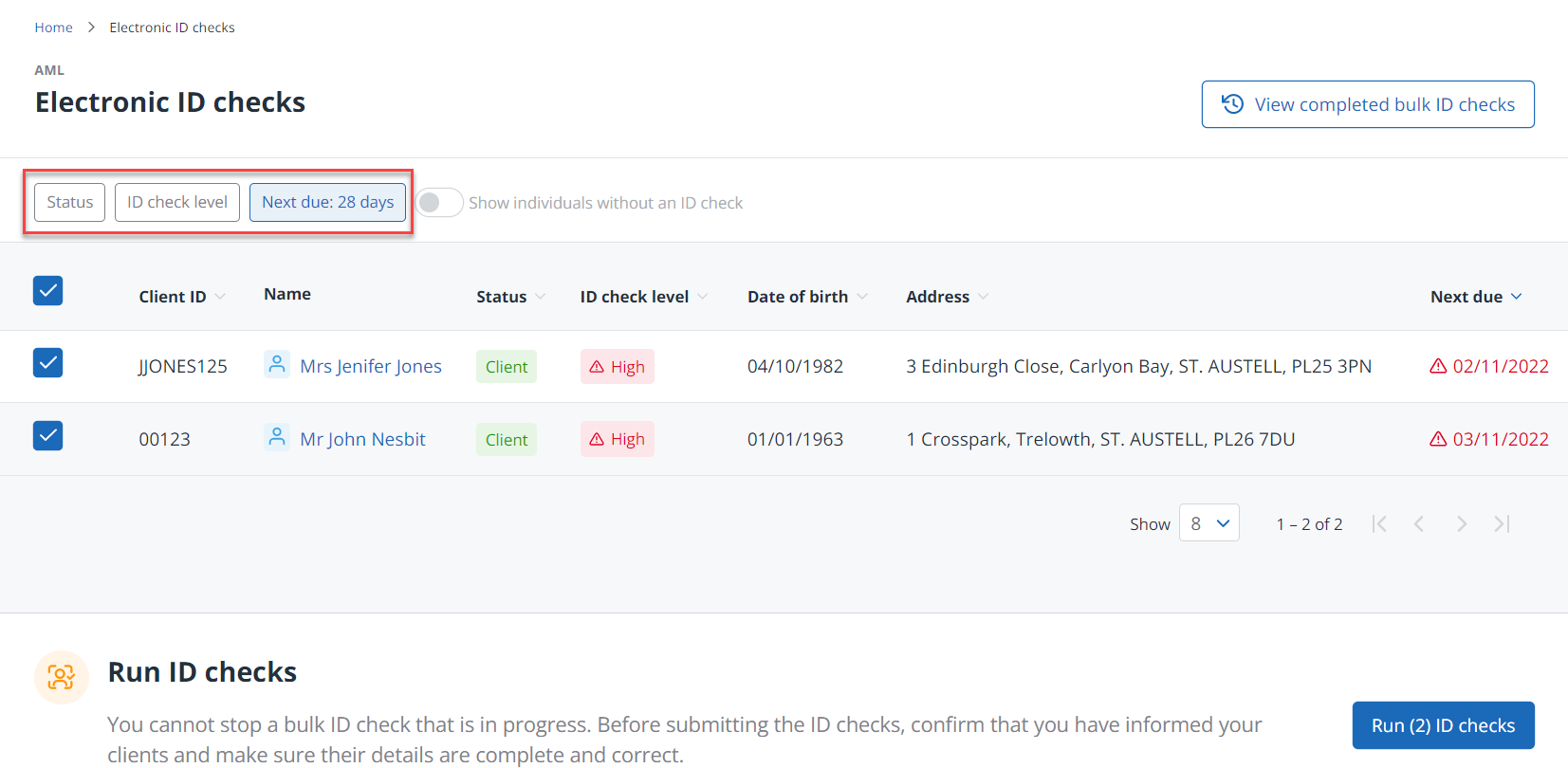Click warning icon next to 02/11/2022 due date
Viewport: 1568px width, 768px height.
[x=1438, y=366]
